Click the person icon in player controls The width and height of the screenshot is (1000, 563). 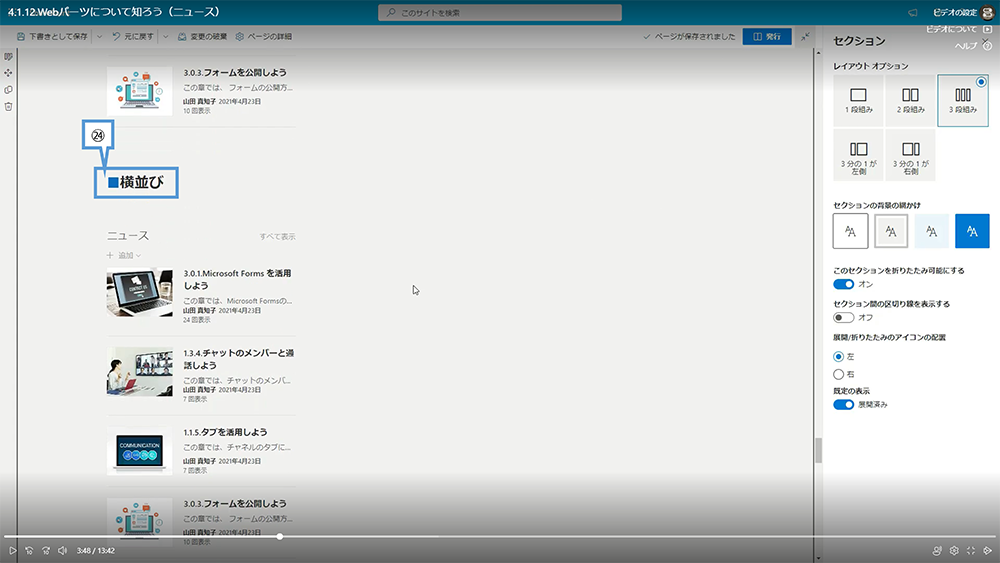click(x=937, y=550)
